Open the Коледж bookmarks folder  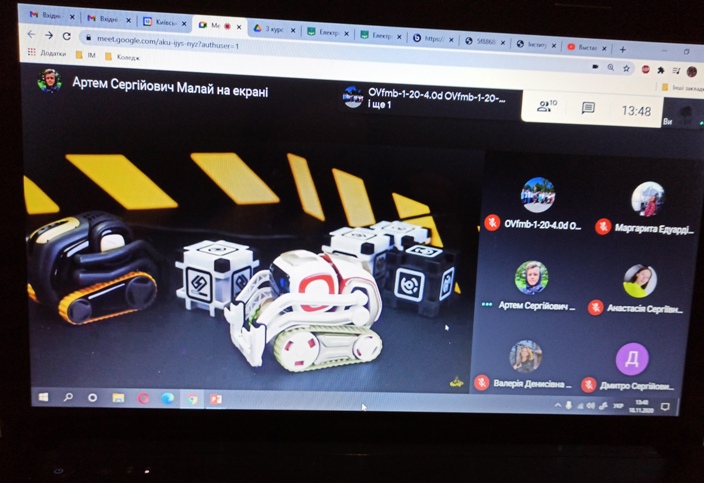(x=122, y=57)
